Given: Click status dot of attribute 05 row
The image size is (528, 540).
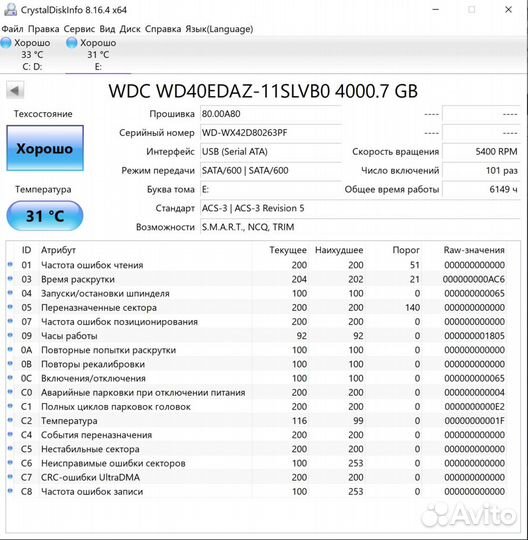Looking at the screenshot, I should point(10,307).
